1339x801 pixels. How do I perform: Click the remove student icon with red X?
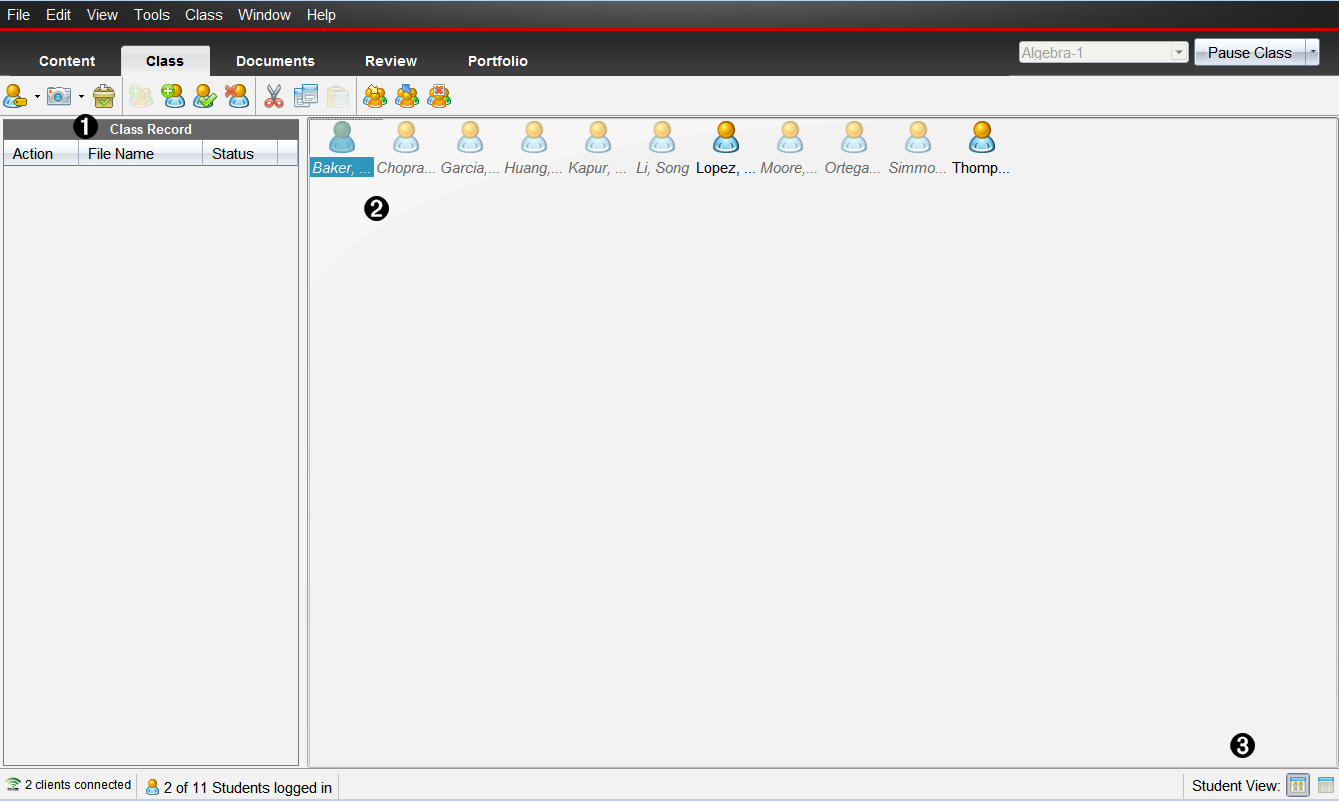pos(237,96)
